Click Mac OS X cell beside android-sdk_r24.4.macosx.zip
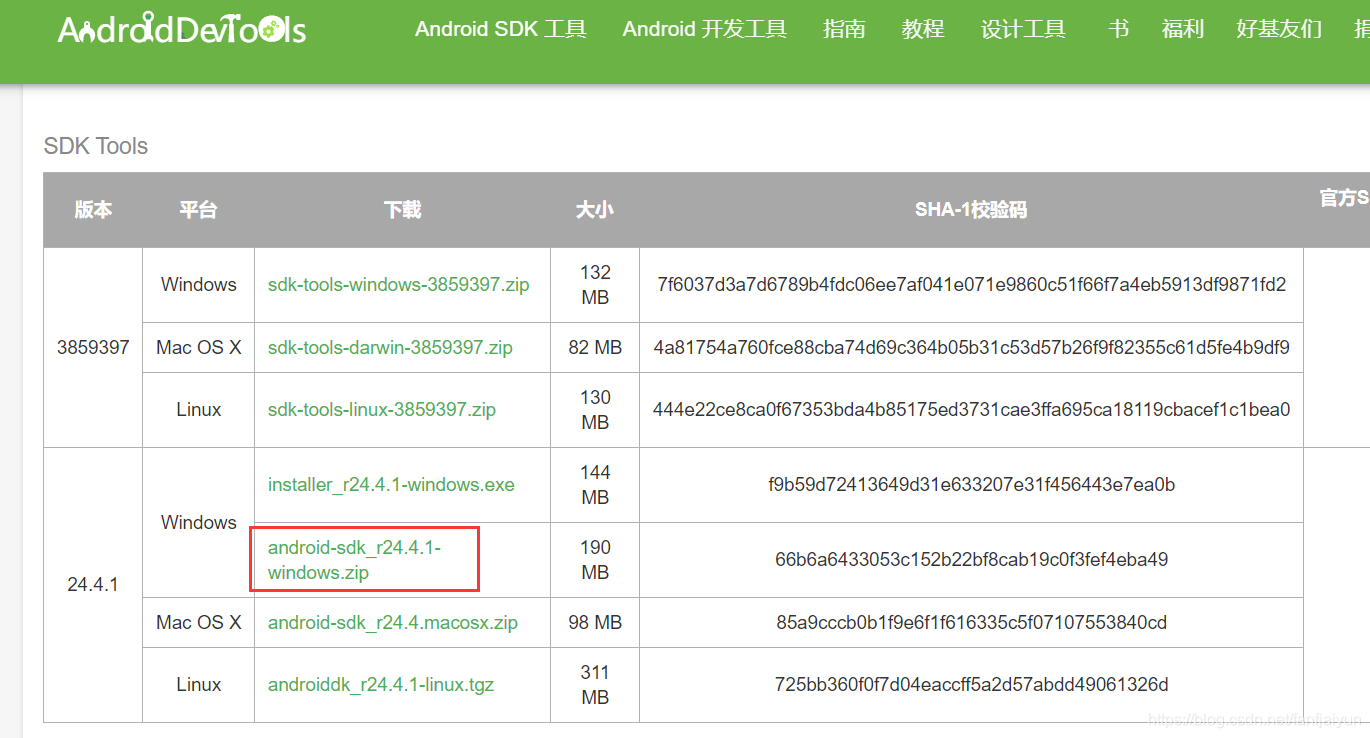 click(x=198, y=622)
